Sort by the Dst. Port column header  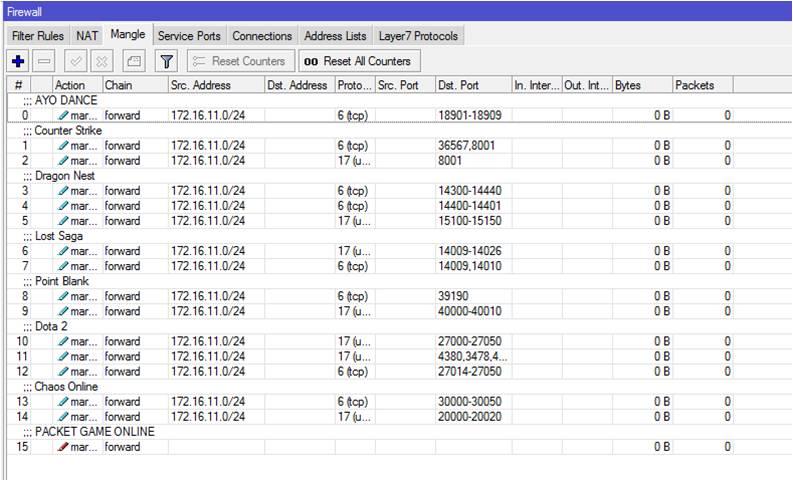tap(473, 85)
